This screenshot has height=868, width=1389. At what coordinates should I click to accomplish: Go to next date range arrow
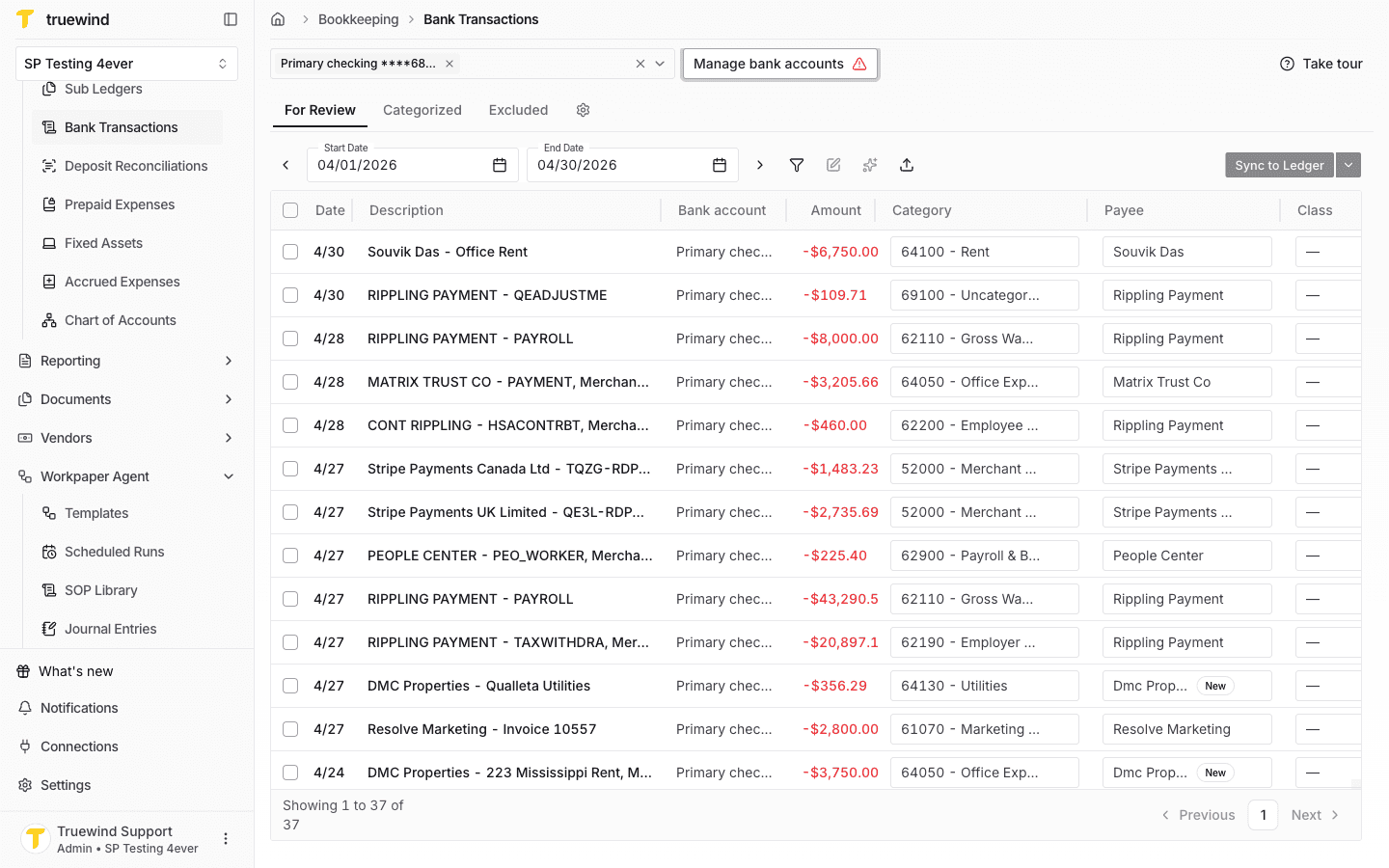[760, 165]
